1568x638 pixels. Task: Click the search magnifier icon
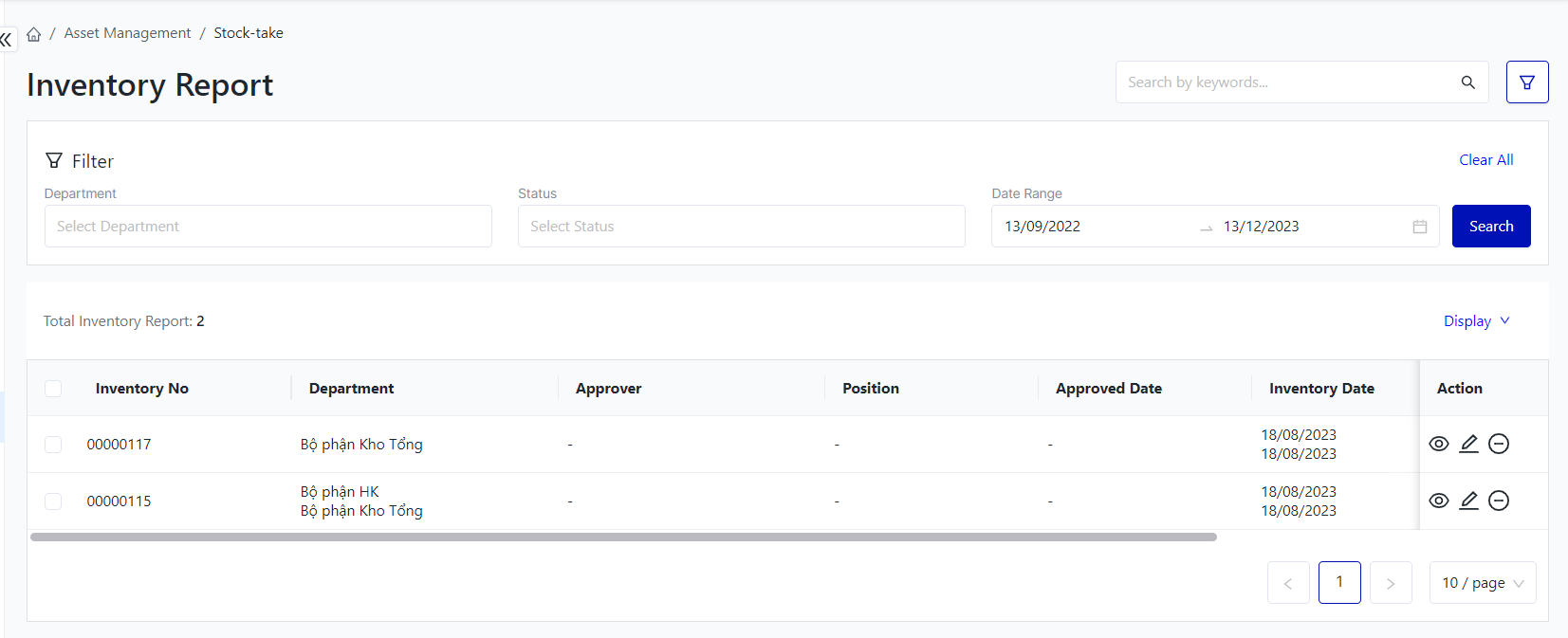[1467, 82]
